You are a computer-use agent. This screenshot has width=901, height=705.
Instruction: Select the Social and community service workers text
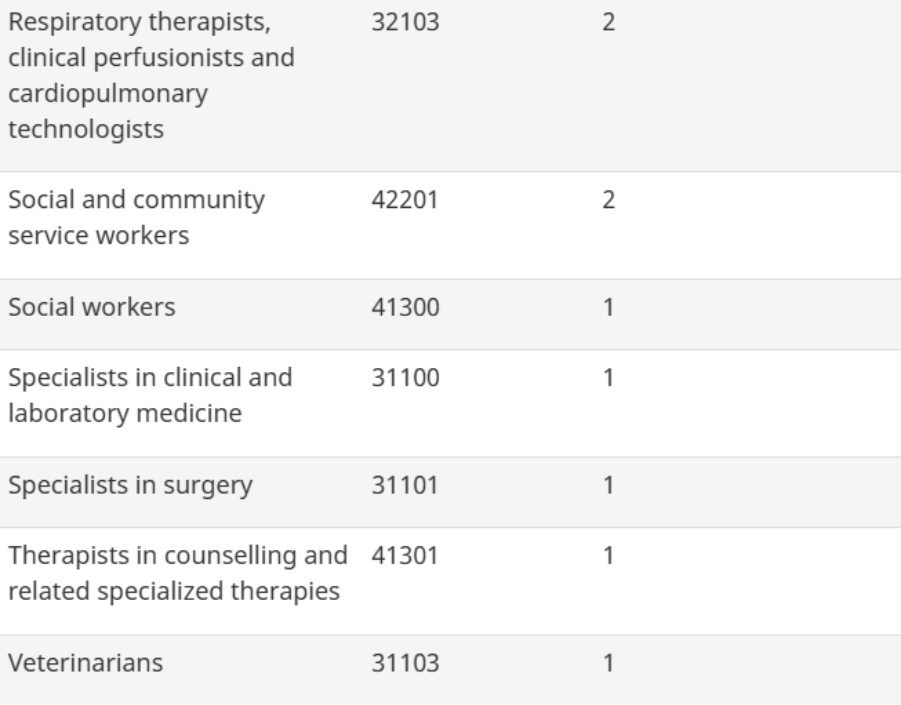click(x=136, y=214)
